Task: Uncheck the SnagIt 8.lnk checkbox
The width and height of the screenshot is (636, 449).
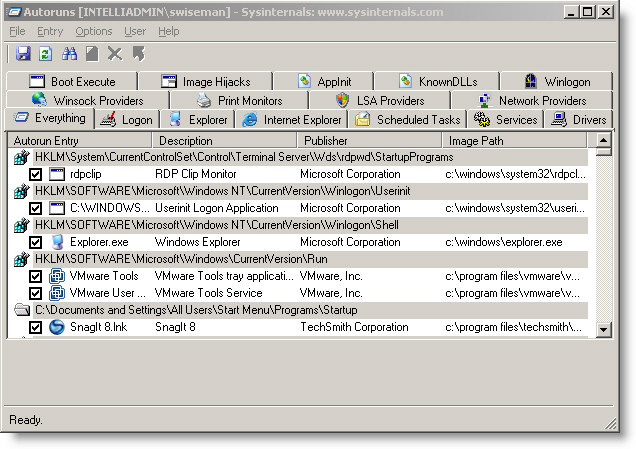Action: [x=35, y=328]
